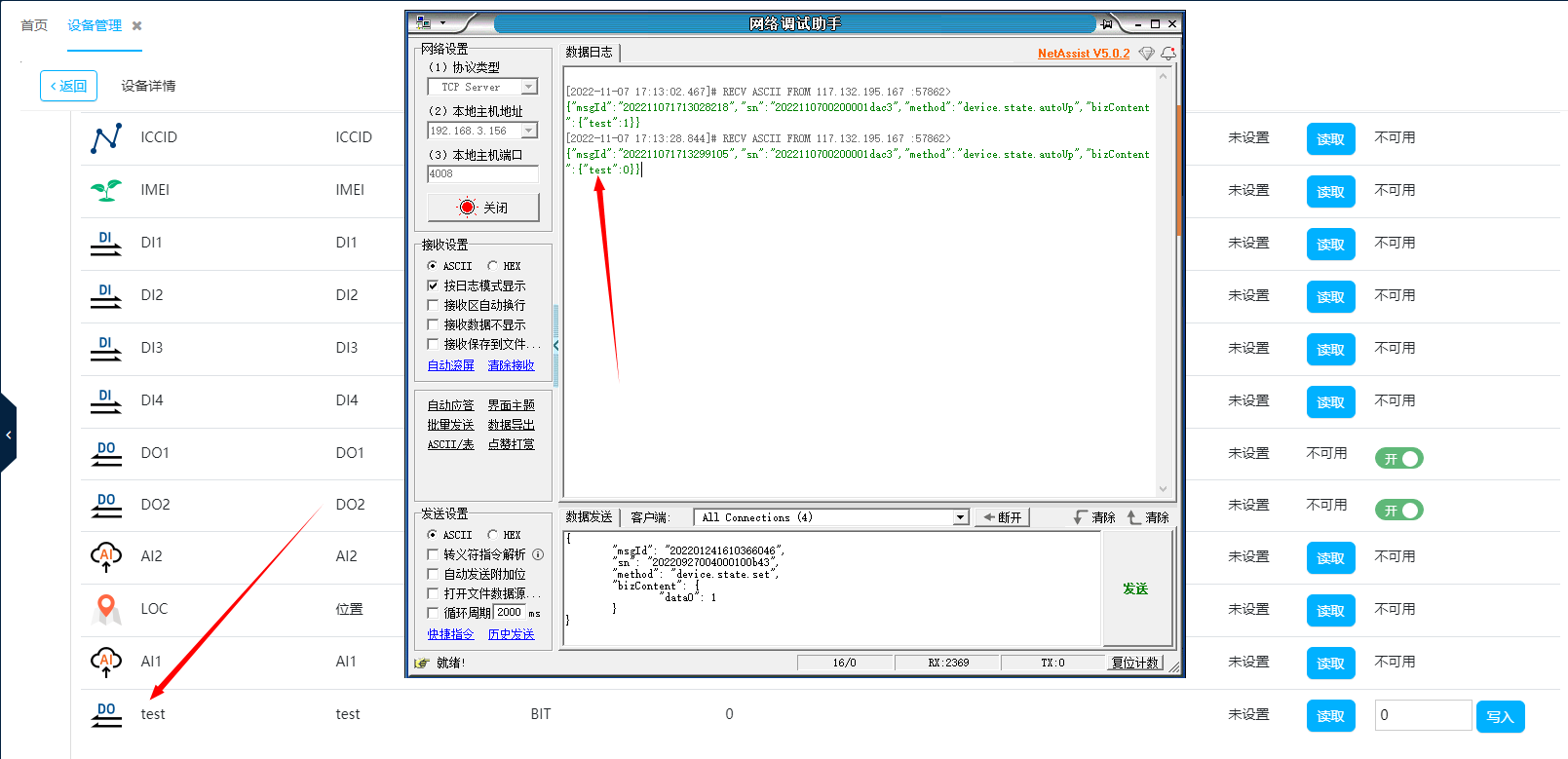Screen dimensions: 1568x759
Task: Click the 清除接收 link
Action: [511, 365]
